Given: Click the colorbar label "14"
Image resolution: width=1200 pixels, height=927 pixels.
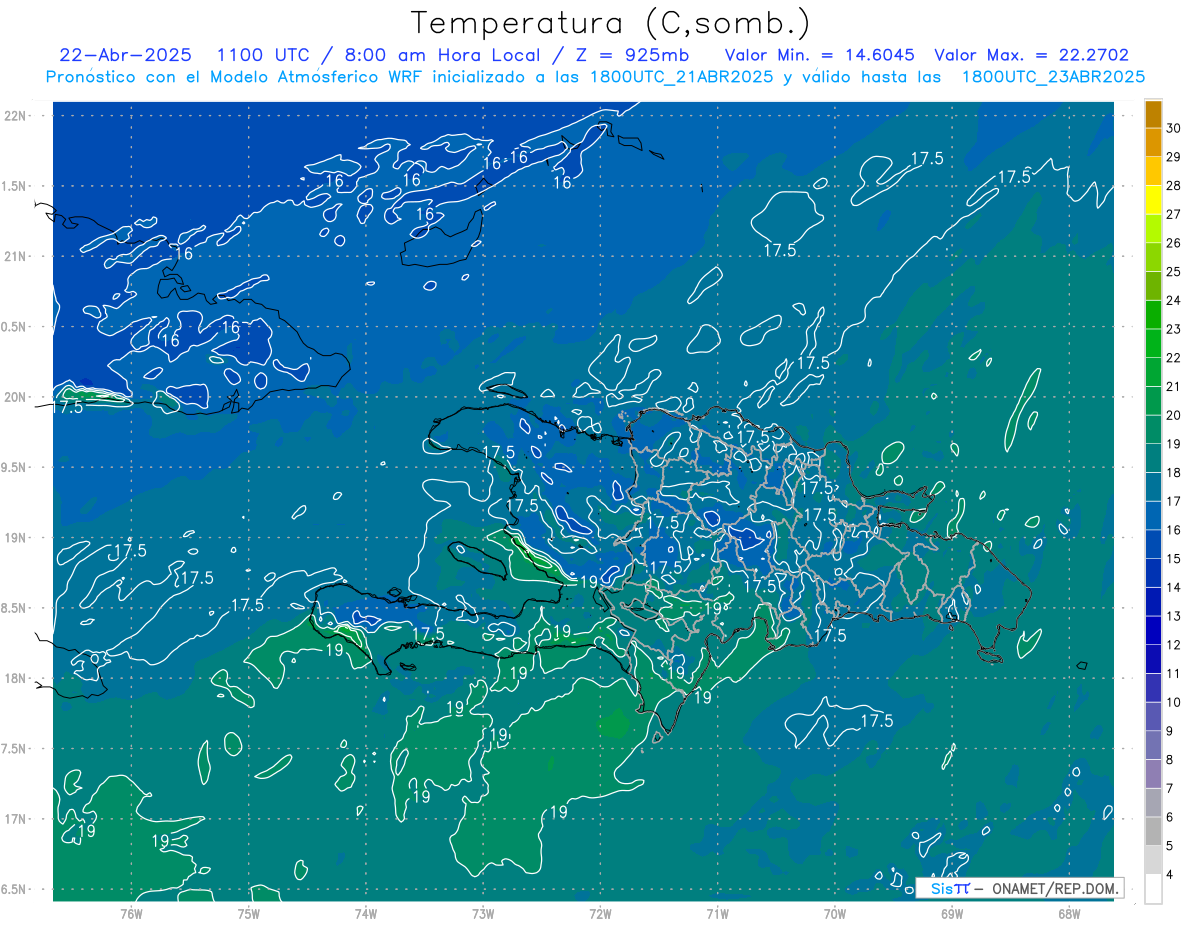Looking at the screenshot, I should pos(1174,588).
